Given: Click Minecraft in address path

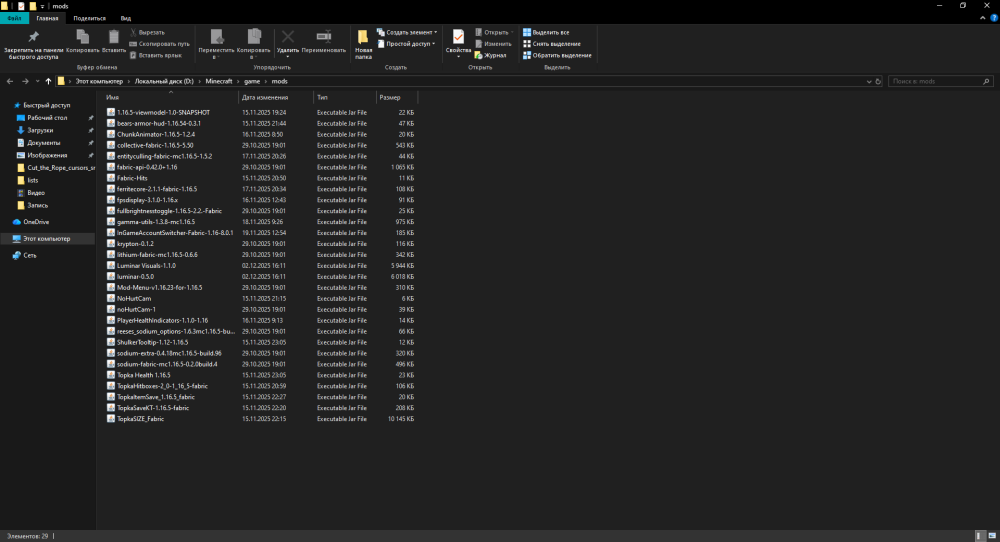Looking at the screenshot, I should [x=219, y=82].
